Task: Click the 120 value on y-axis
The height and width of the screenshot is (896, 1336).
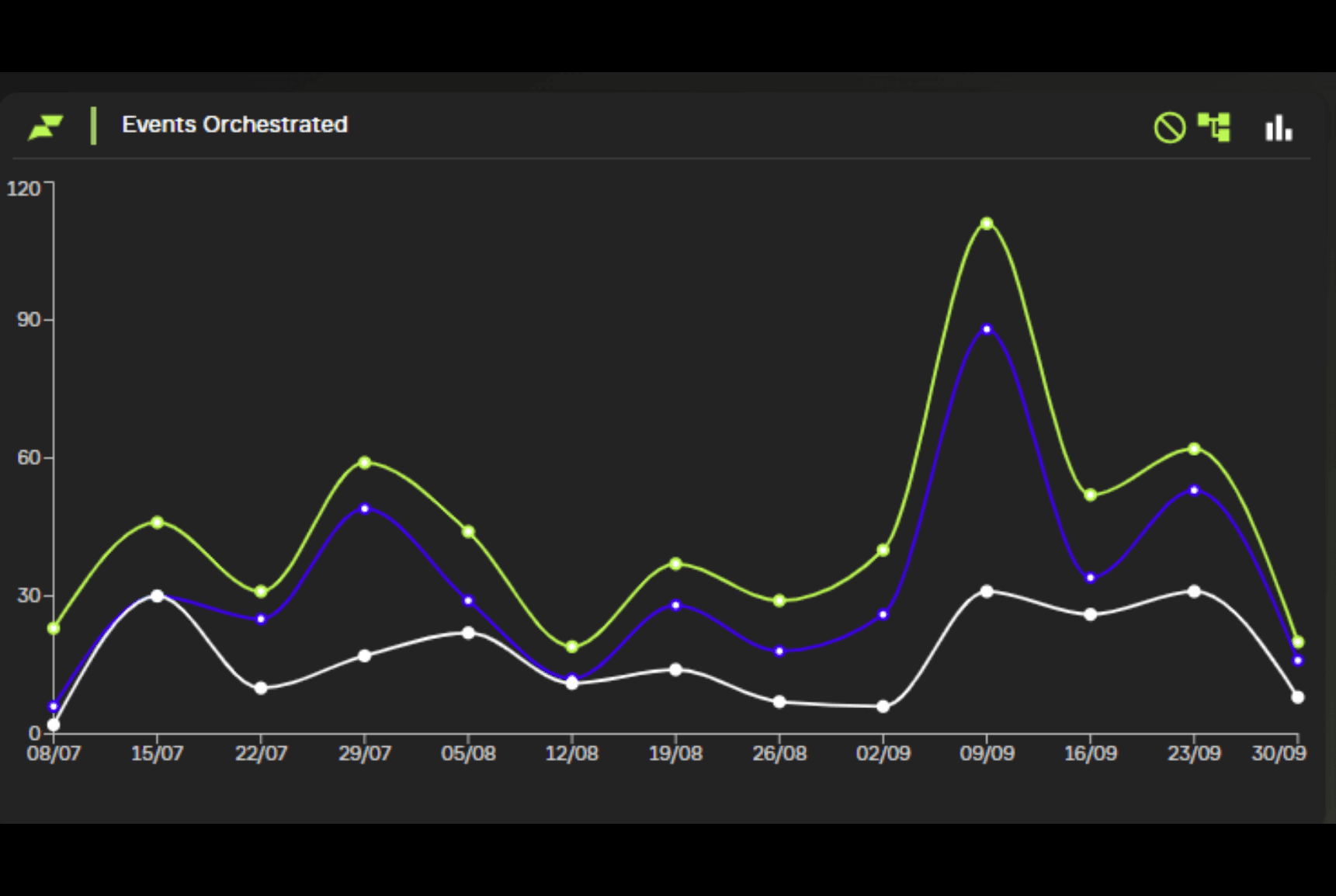Action: pos(23,189)
